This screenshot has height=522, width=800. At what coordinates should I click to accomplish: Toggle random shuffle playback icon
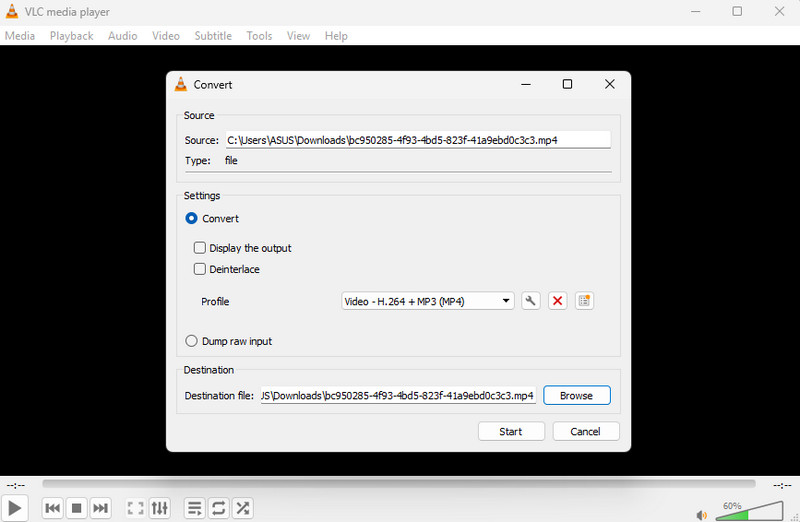click(242, 508)
